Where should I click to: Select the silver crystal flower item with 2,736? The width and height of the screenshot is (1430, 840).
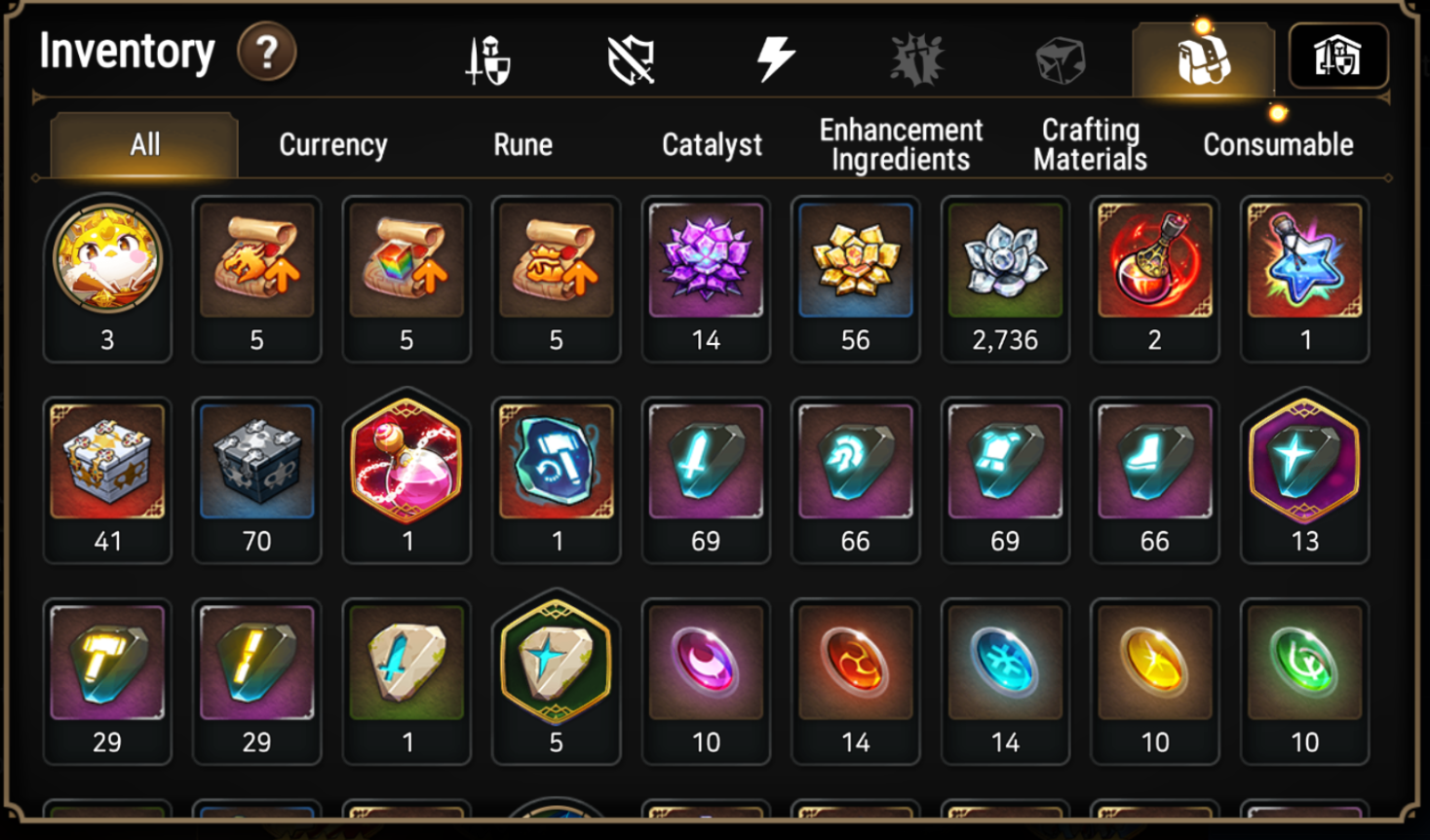click(x=1005, y=280)
